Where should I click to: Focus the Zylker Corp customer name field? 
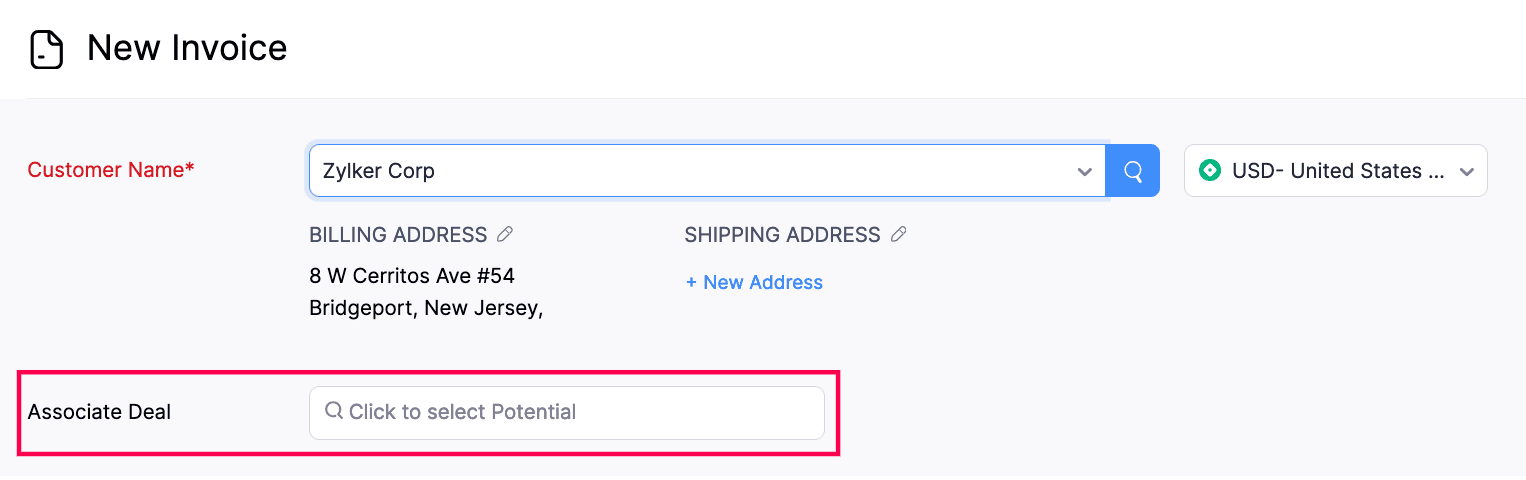point(690,171)
